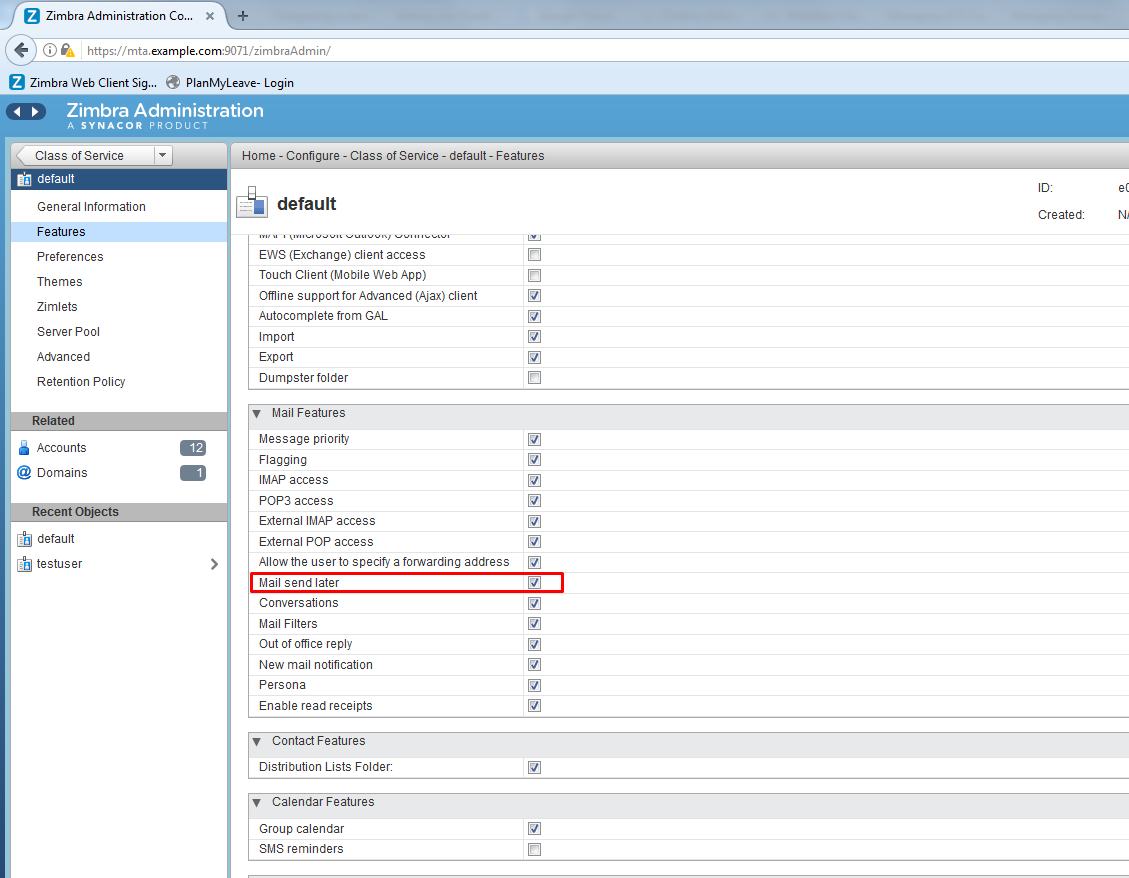1129x878 pixels.
Task: Toggle Group calendar checkbox
Action: (534, 829)
